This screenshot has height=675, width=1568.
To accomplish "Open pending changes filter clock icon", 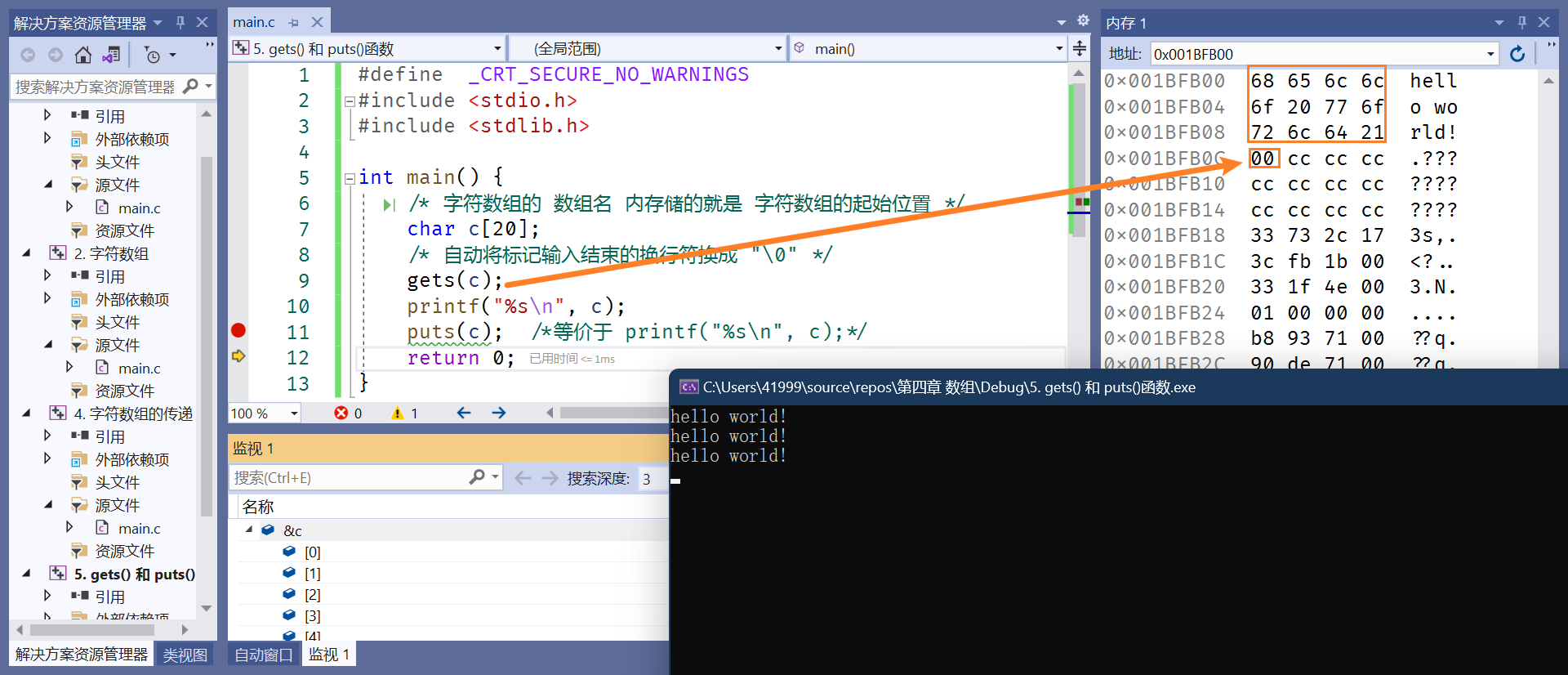I will (153, 55).
